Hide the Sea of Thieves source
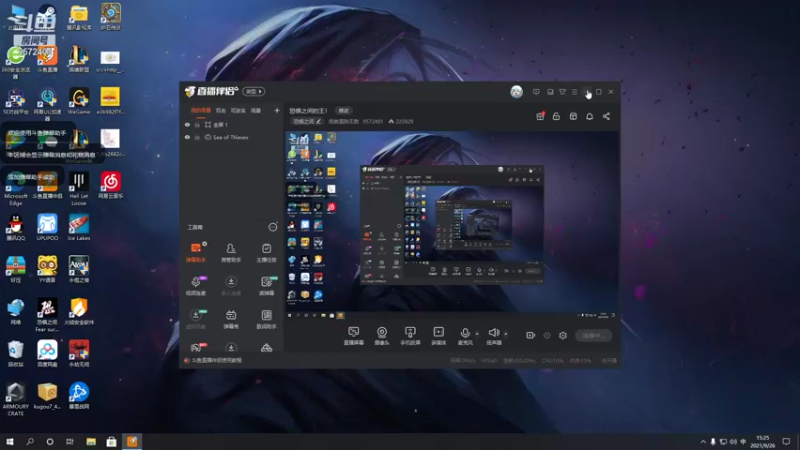The height and width of the screenshot is (450, 800). point(187,137)
